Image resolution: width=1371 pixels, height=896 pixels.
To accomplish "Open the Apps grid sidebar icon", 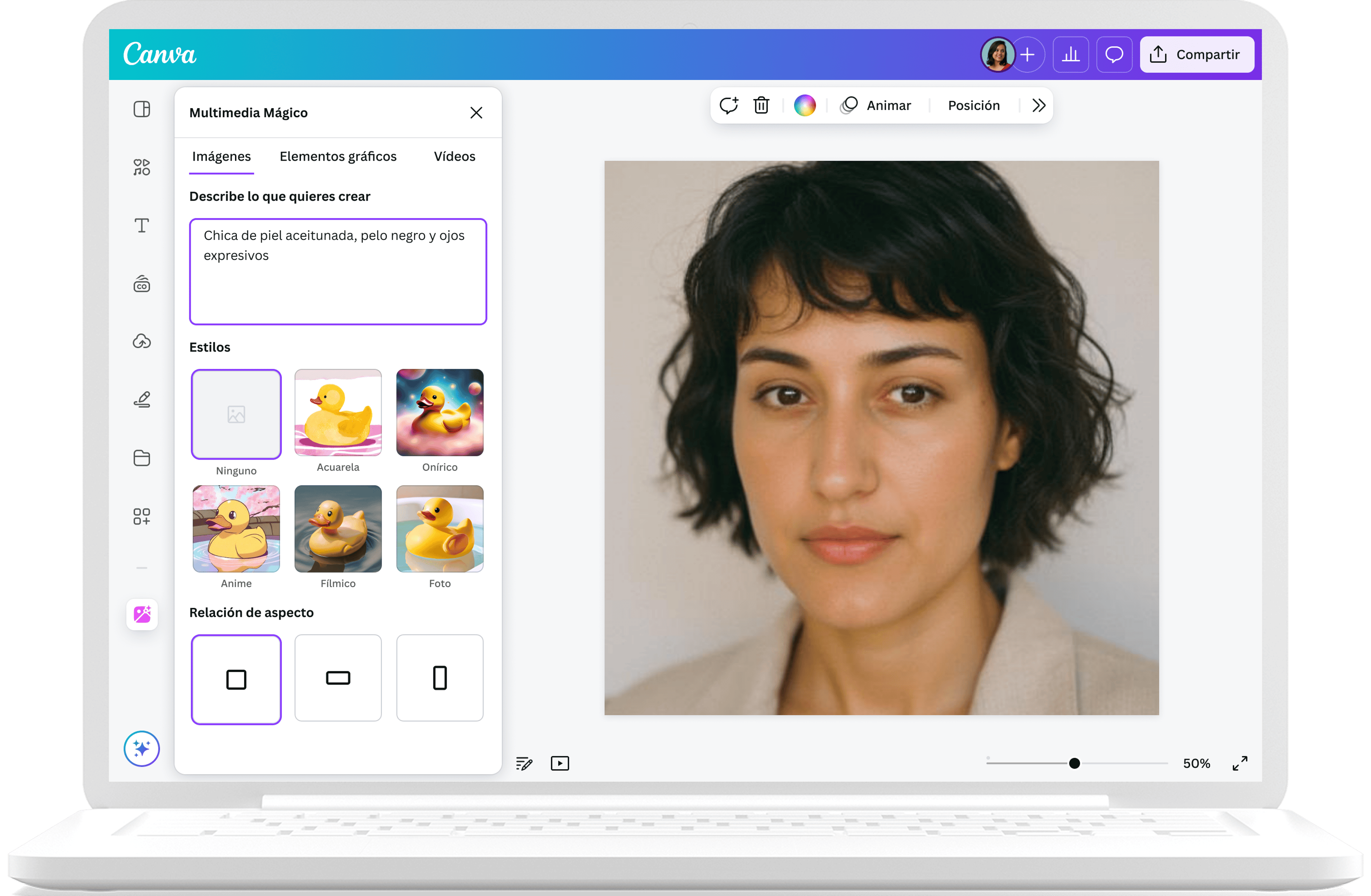I will click(x=142, y=516).
